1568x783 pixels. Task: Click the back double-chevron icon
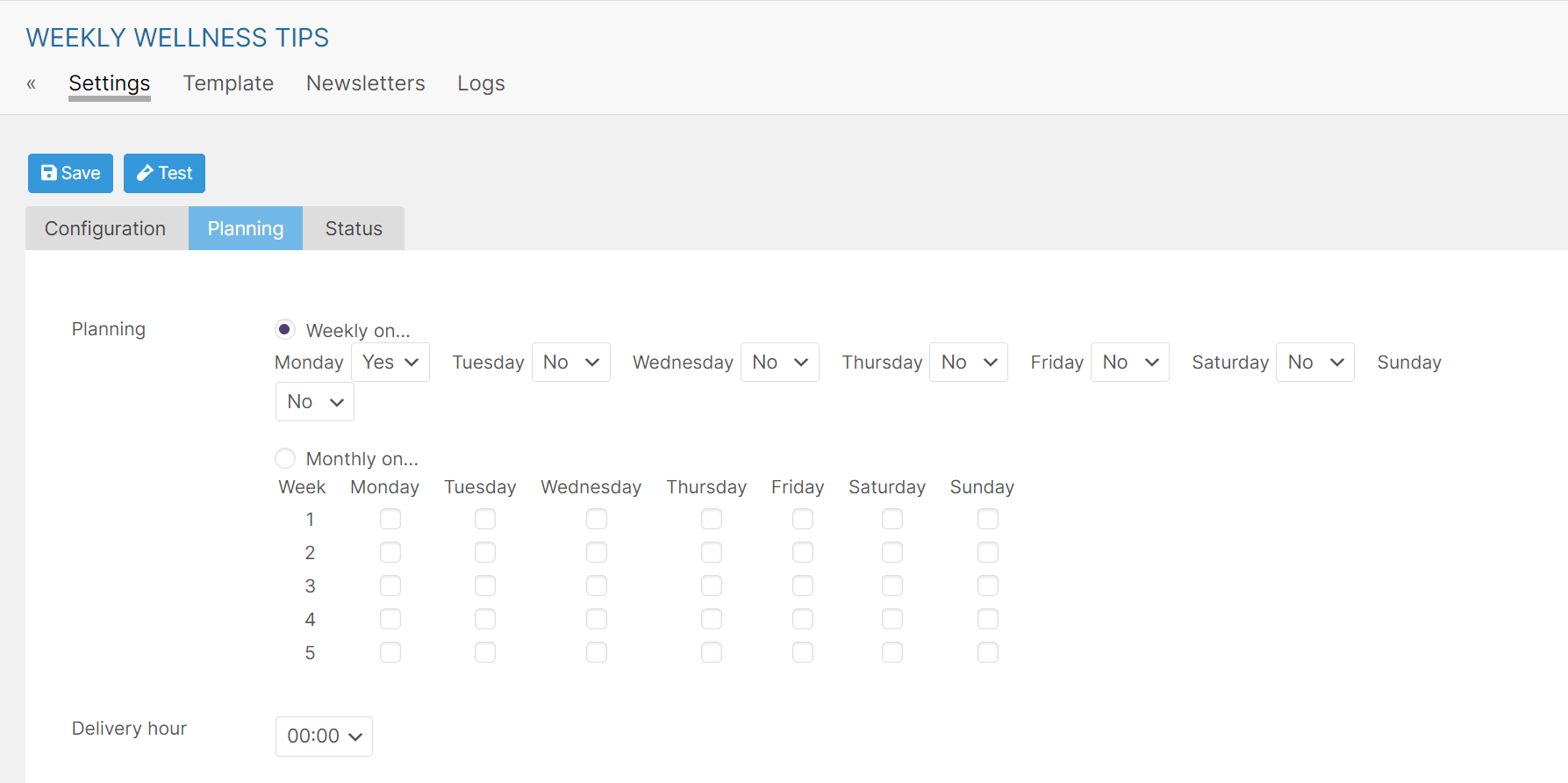[31, 84]
